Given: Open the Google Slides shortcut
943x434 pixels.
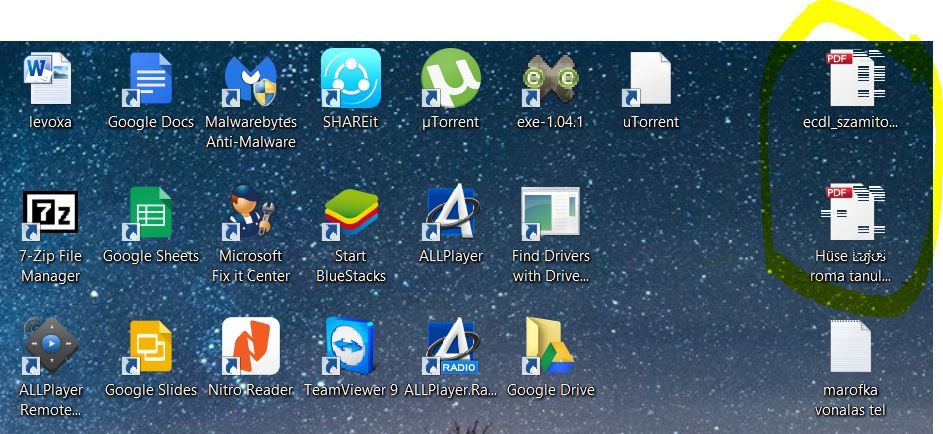Looking at the screenshot, I should pos(150,347).
